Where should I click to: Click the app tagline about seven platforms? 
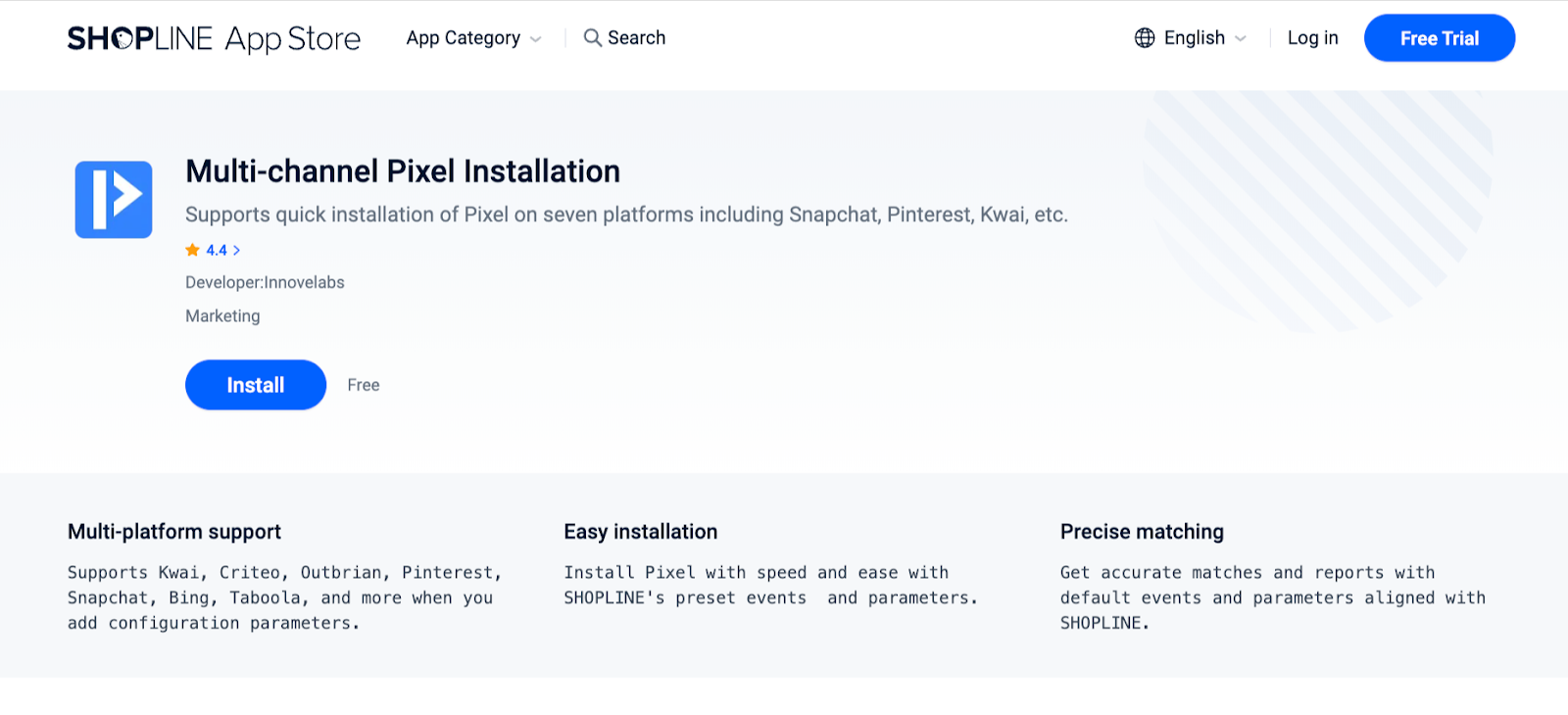click(626, 214)
